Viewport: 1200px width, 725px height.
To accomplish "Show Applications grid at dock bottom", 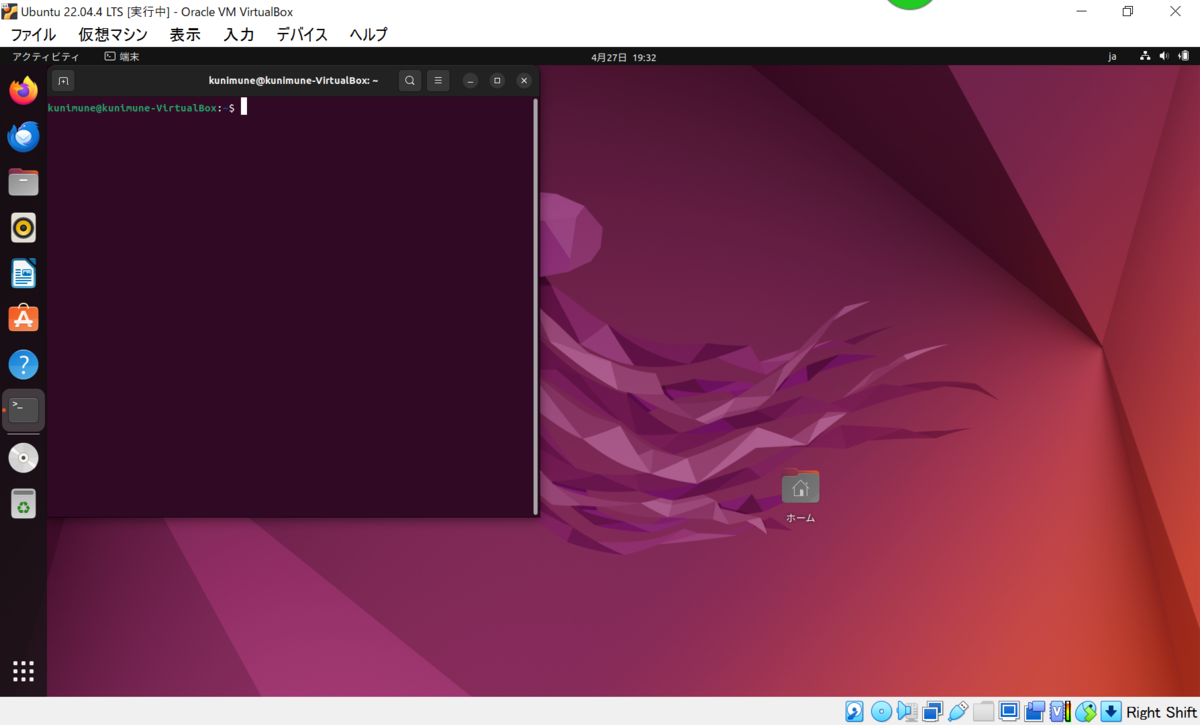I will pos(23,671).
